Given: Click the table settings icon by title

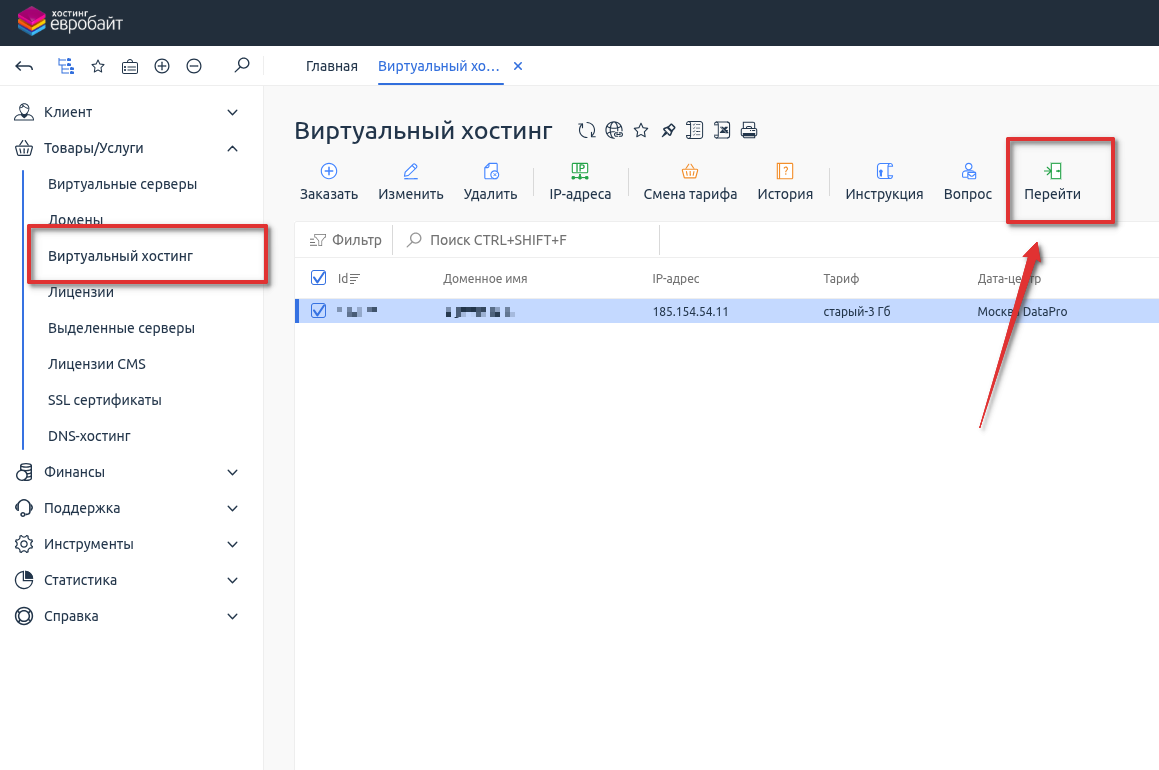Looking at the screenshot, I should point(694,131).
